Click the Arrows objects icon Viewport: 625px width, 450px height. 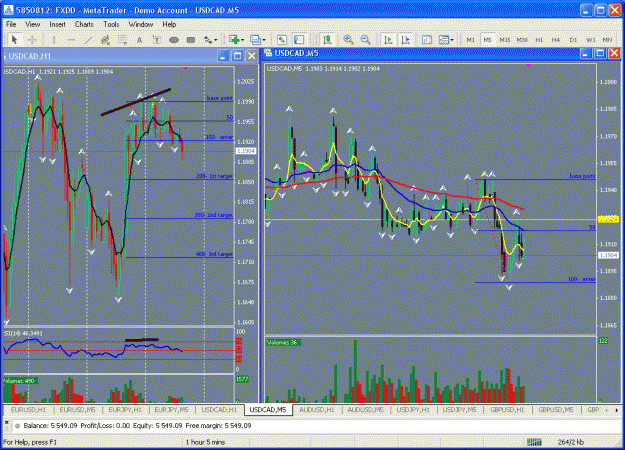coord(208,40)
